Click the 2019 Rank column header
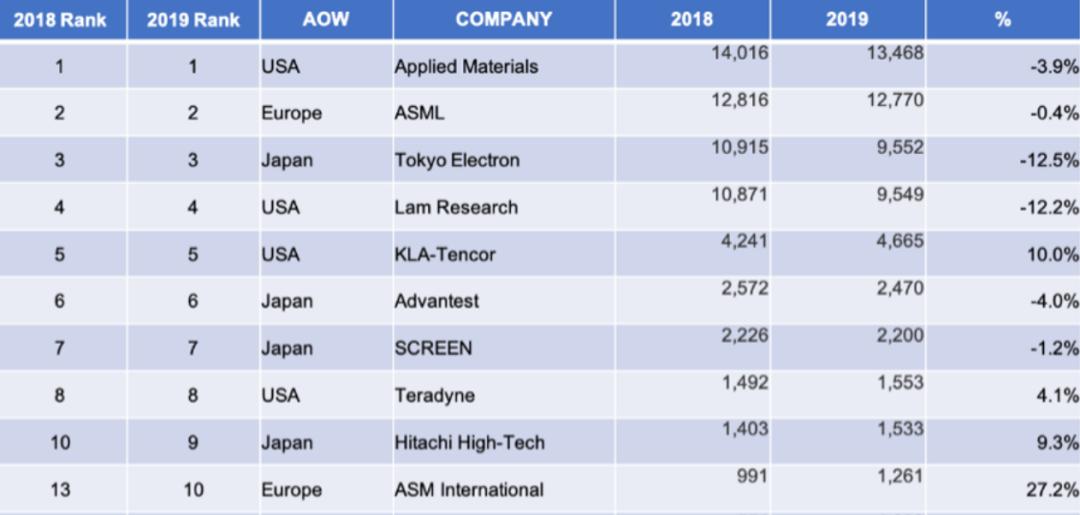This screenshot has height=515, width=1080. click(x=193, y=19)
